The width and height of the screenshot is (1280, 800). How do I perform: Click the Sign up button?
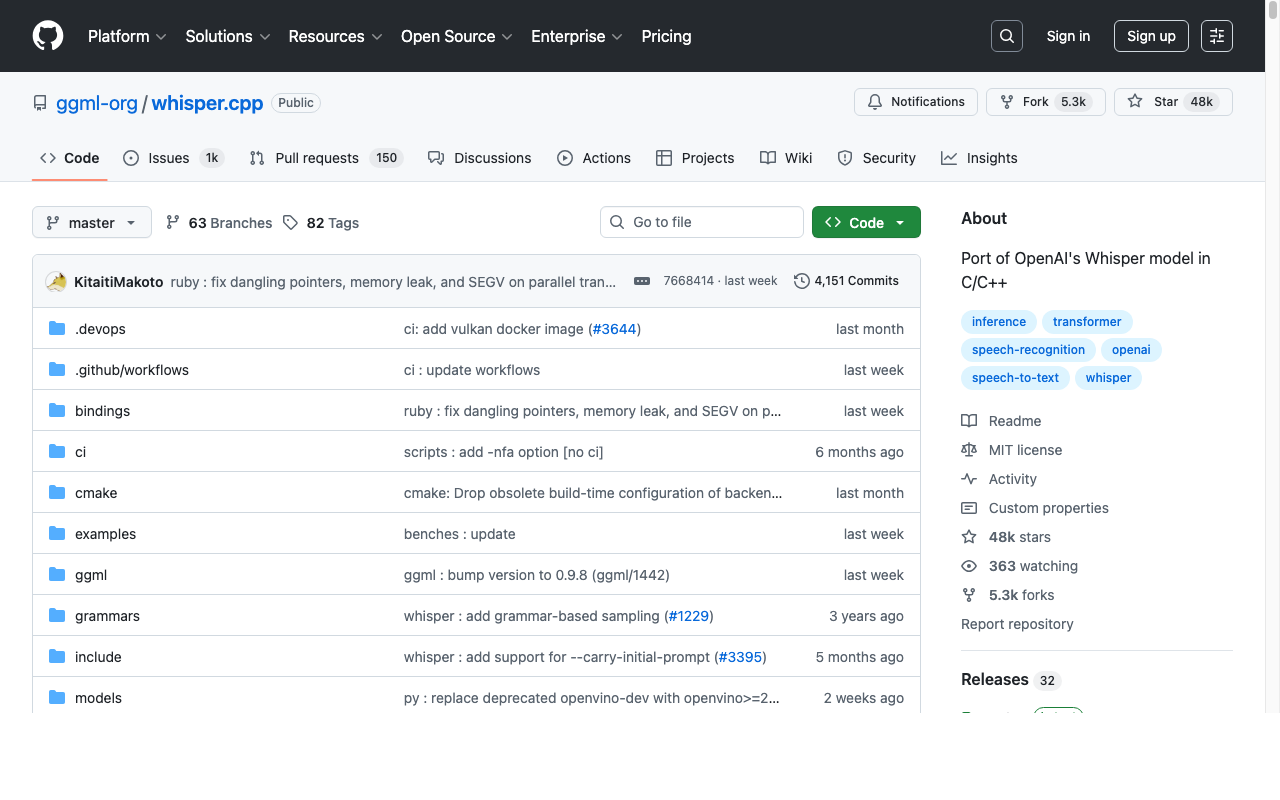pos(1150,35)
